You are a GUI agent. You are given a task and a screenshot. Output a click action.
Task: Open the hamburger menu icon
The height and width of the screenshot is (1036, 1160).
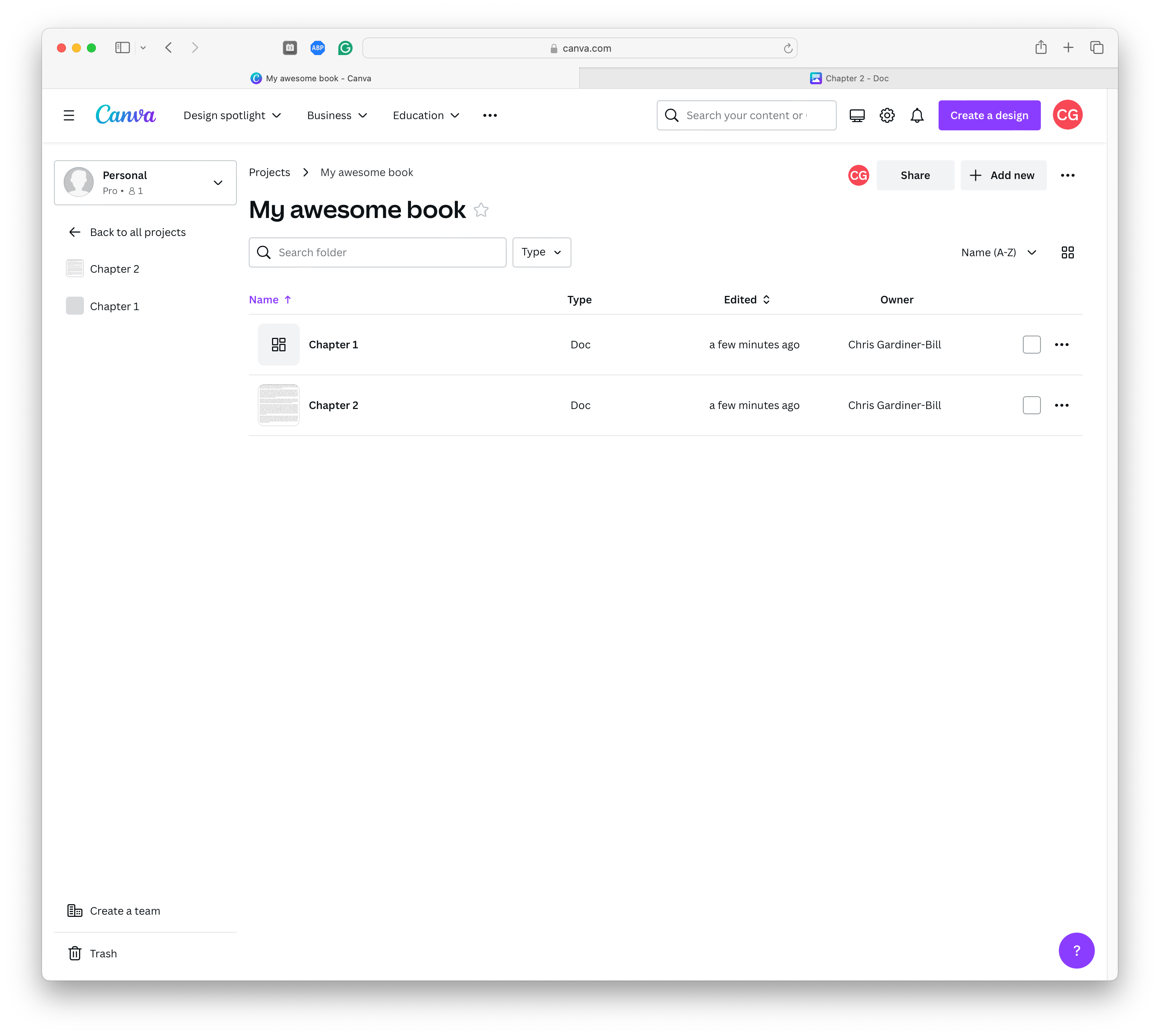[69, 116]
